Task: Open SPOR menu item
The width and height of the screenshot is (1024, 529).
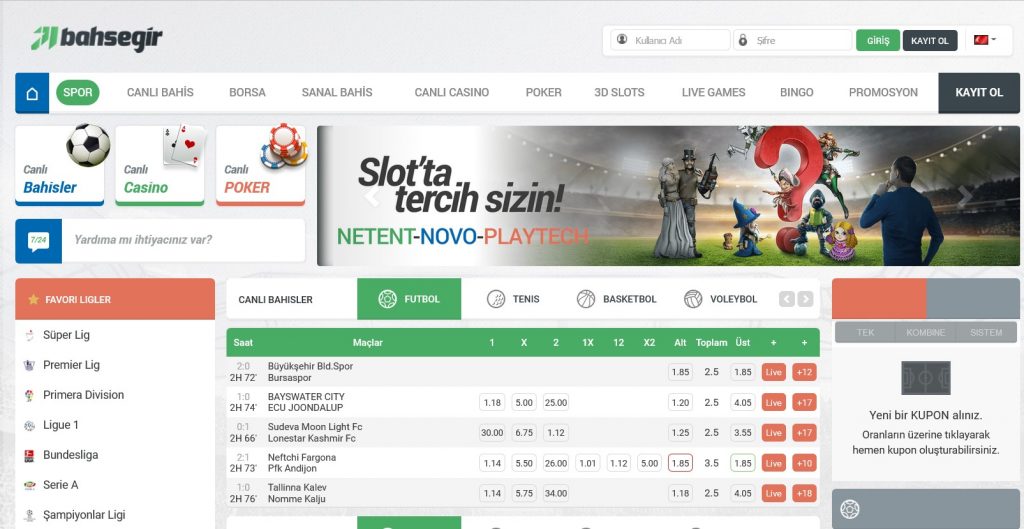Action: (x=78, y=93)
